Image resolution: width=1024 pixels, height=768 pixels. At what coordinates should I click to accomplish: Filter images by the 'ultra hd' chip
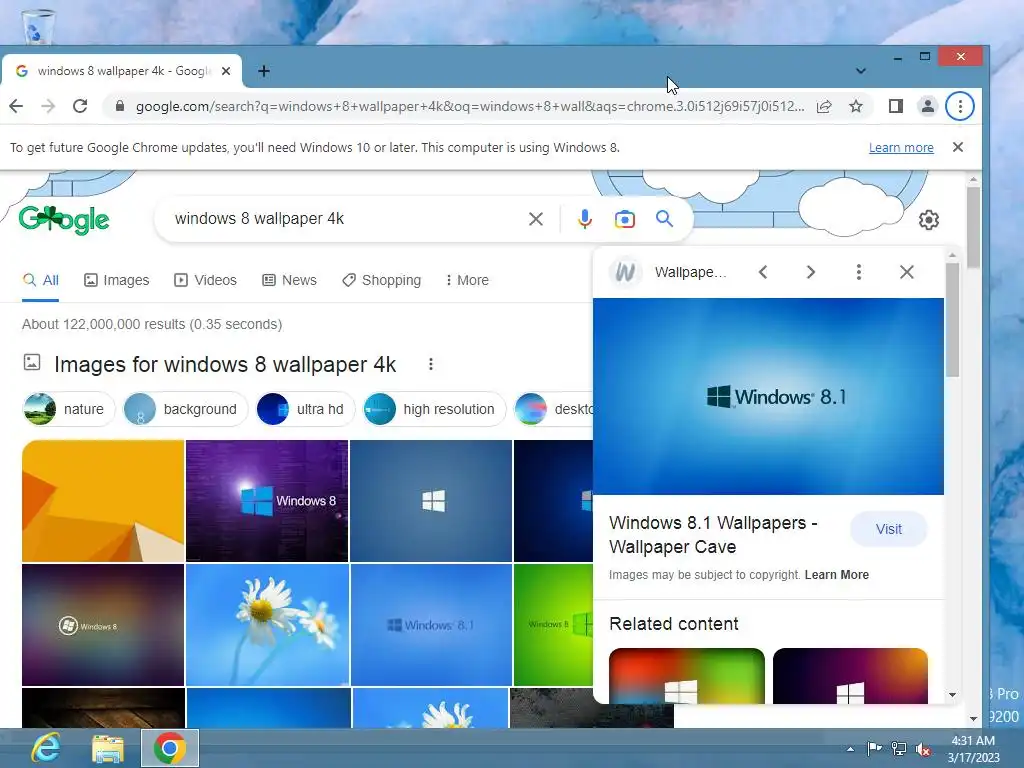305,409
